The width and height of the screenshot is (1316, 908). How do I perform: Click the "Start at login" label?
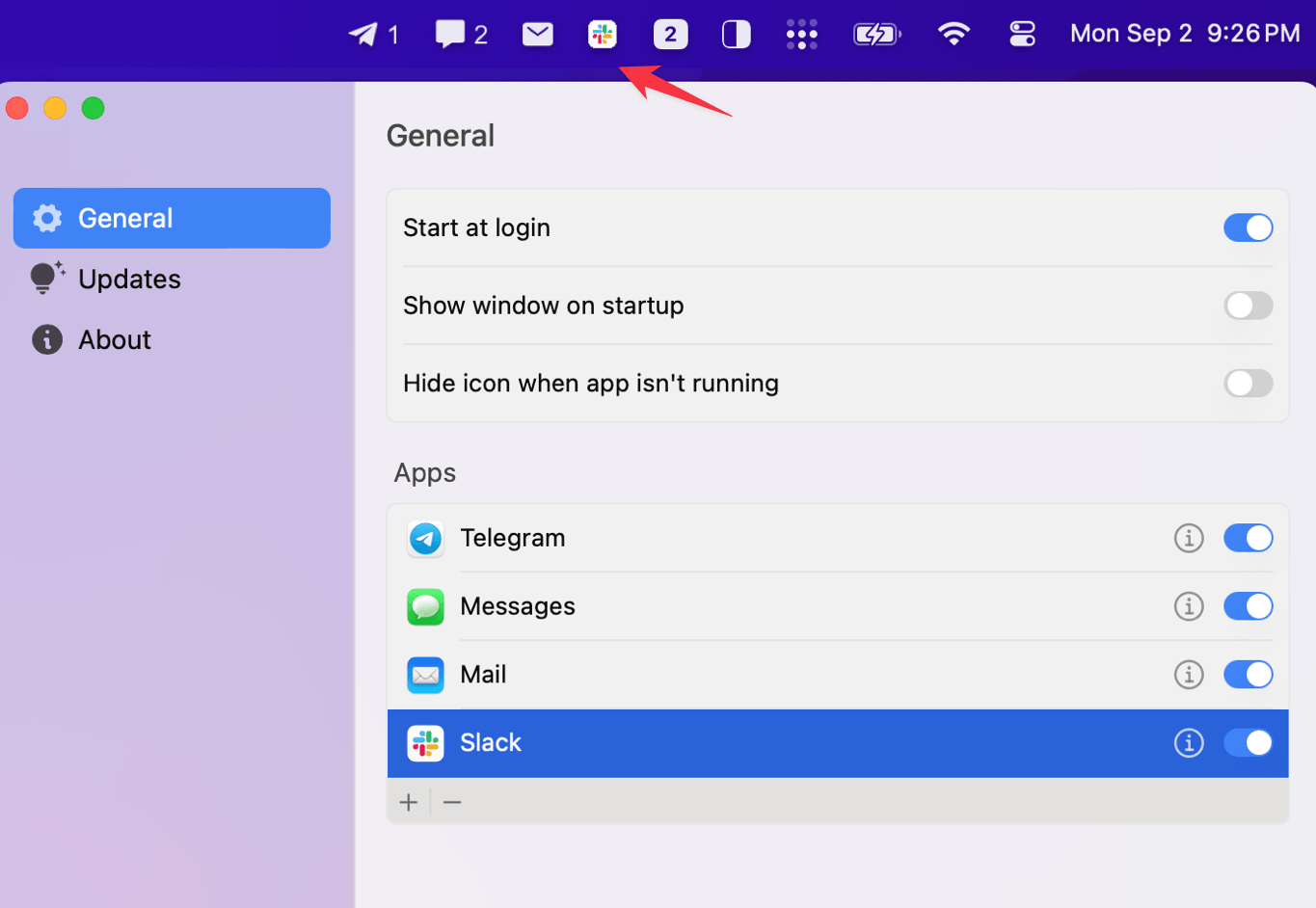point(476,227)
